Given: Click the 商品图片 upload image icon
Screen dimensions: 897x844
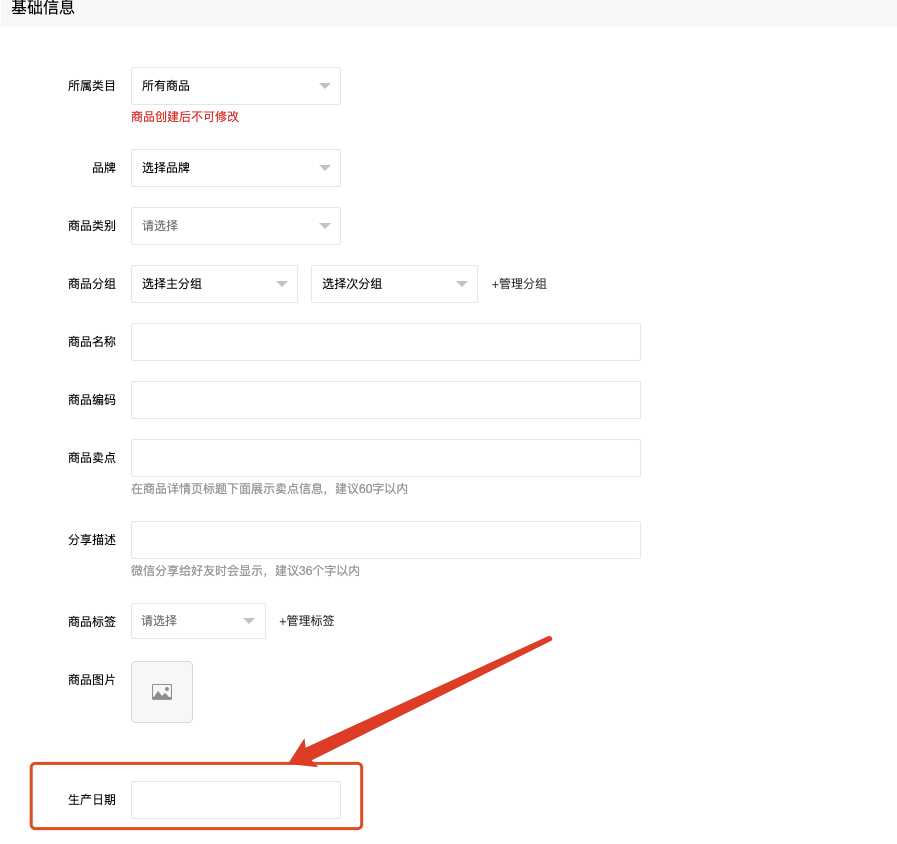Looking at the screenshot, I should 162,692.
